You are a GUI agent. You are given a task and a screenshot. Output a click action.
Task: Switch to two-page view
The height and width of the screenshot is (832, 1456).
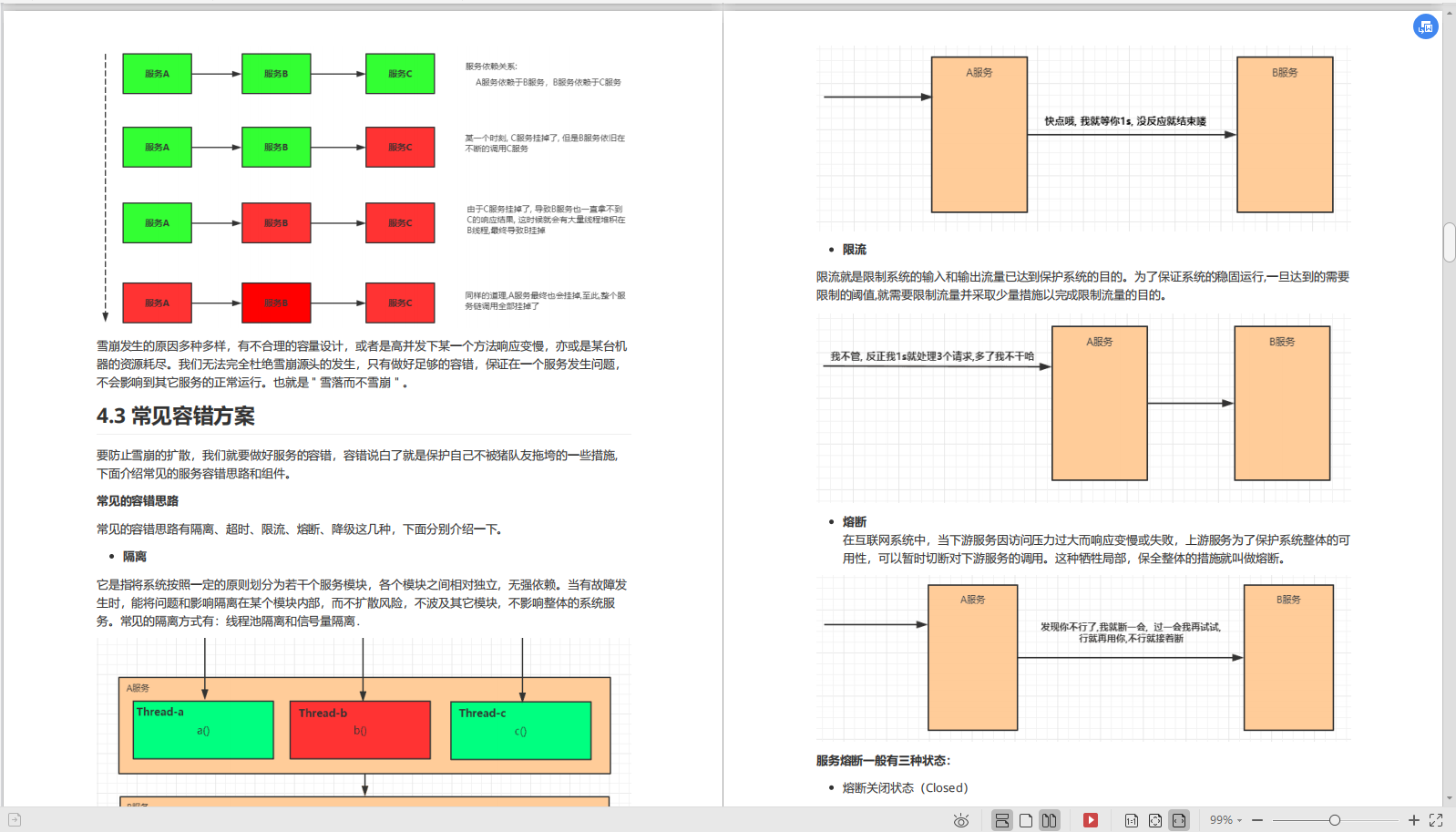pos(1050,820)
